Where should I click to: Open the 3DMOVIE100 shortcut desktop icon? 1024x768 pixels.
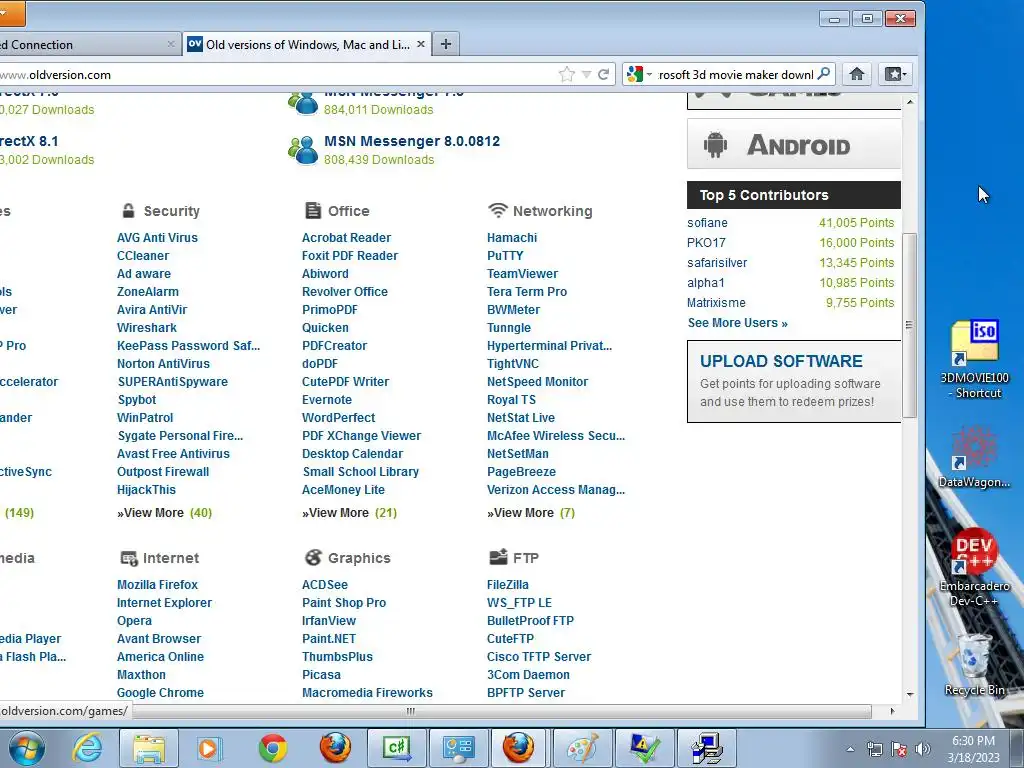click(974, 359)
